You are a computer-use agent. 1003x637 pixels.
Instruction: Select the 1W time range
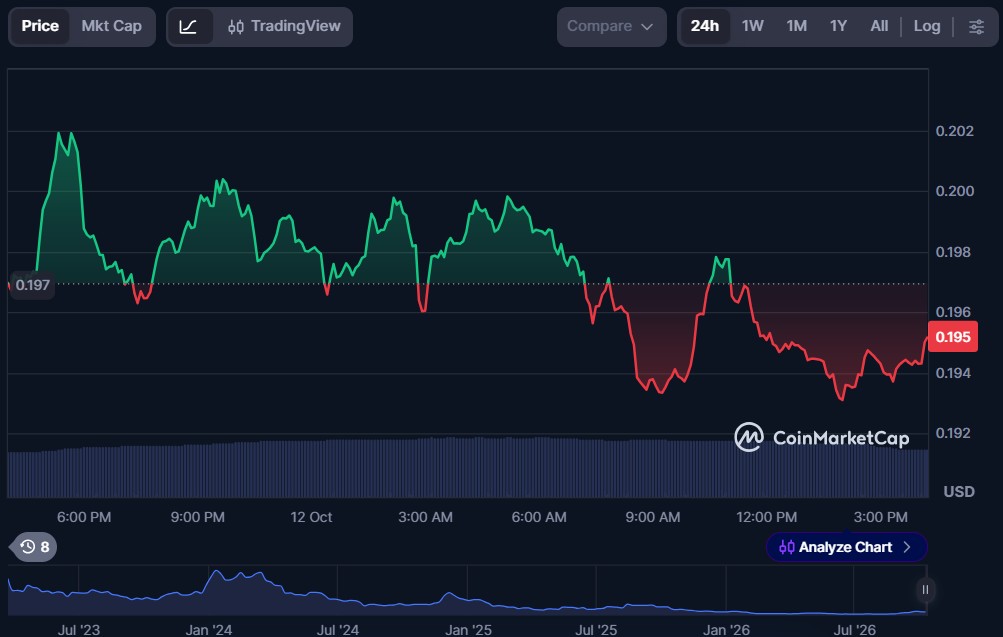click(x=753, y=26)
